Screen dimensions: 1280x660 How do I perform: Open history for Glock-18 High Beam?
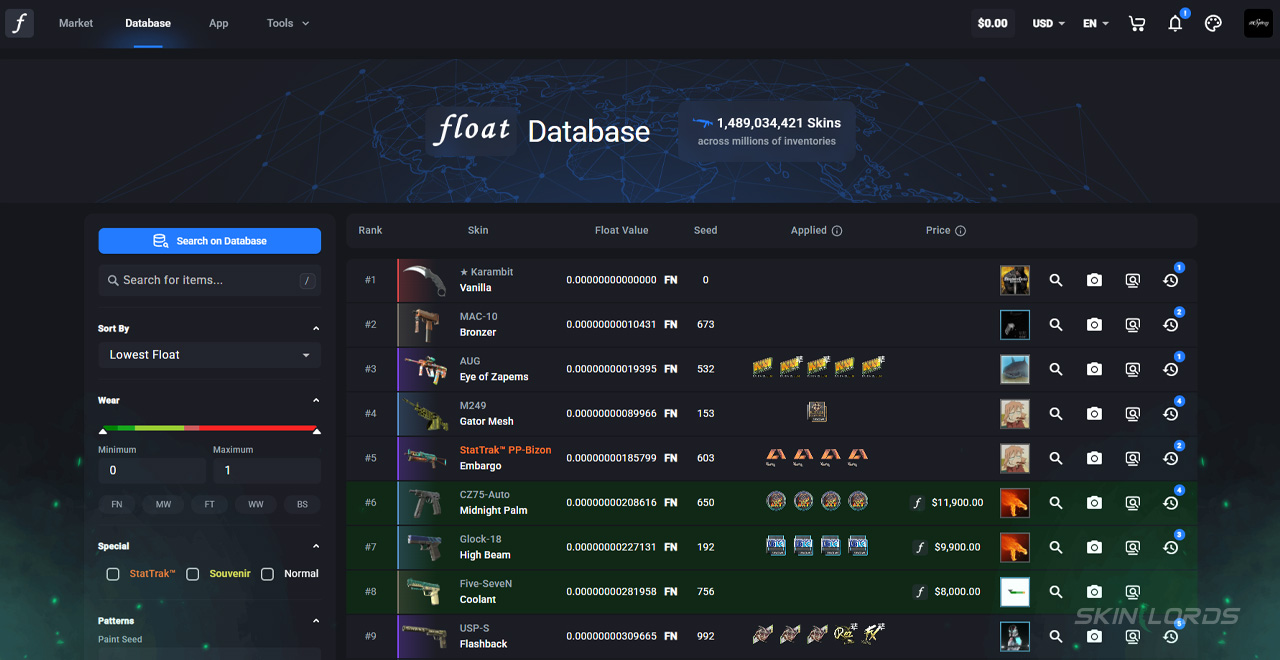(1170, 547)
